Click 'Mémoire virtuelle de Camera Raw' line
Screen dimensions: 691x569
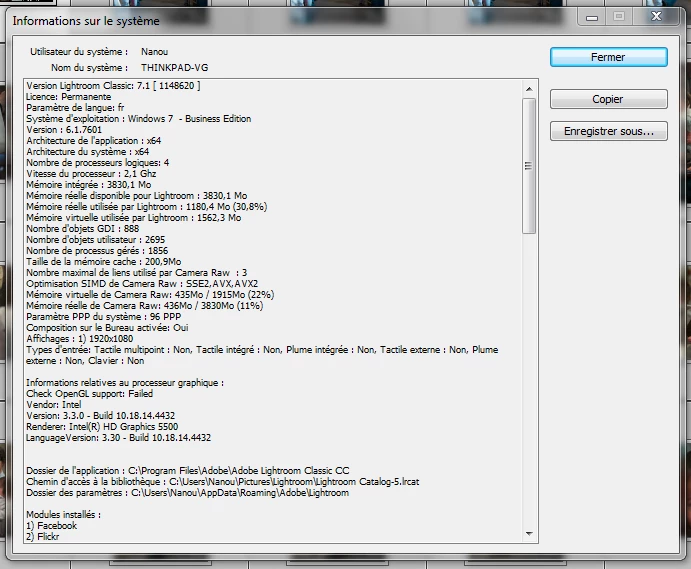tap(150, 295)
